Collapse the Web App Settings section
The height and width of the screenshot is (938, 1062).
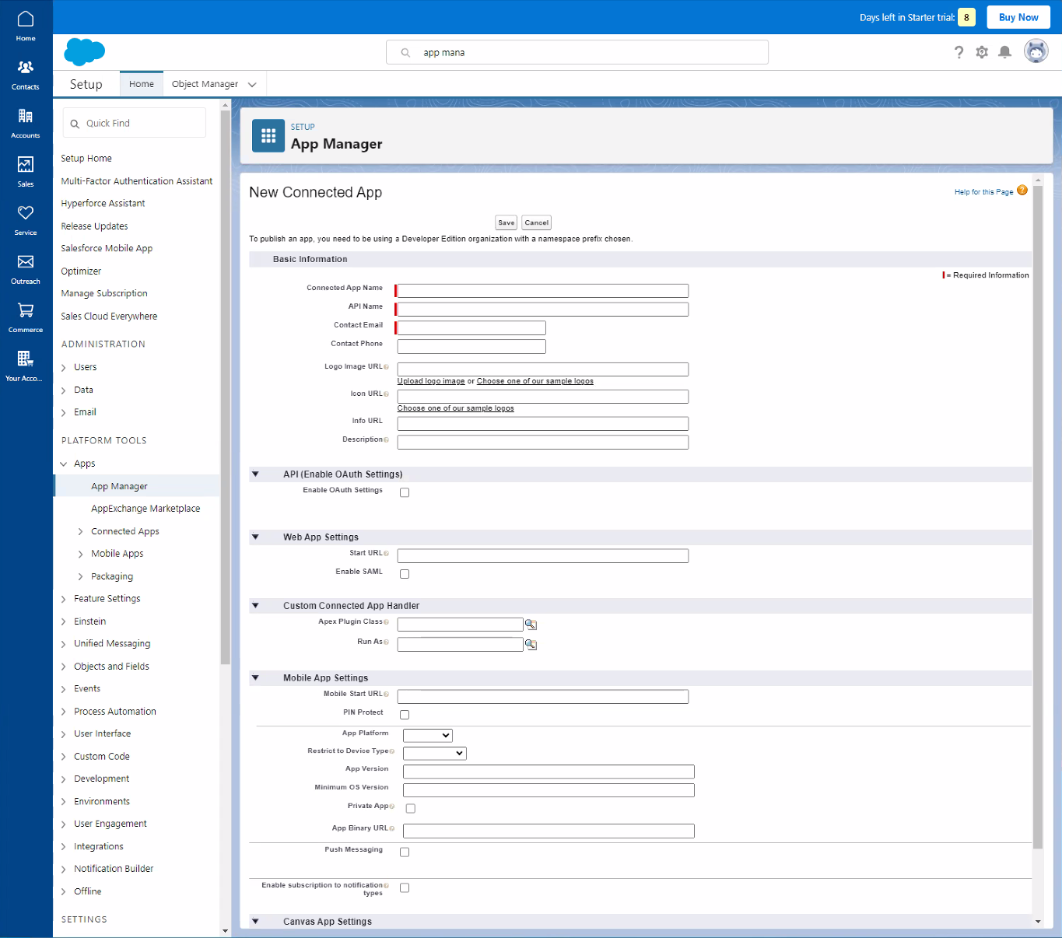tap(255, 537)
